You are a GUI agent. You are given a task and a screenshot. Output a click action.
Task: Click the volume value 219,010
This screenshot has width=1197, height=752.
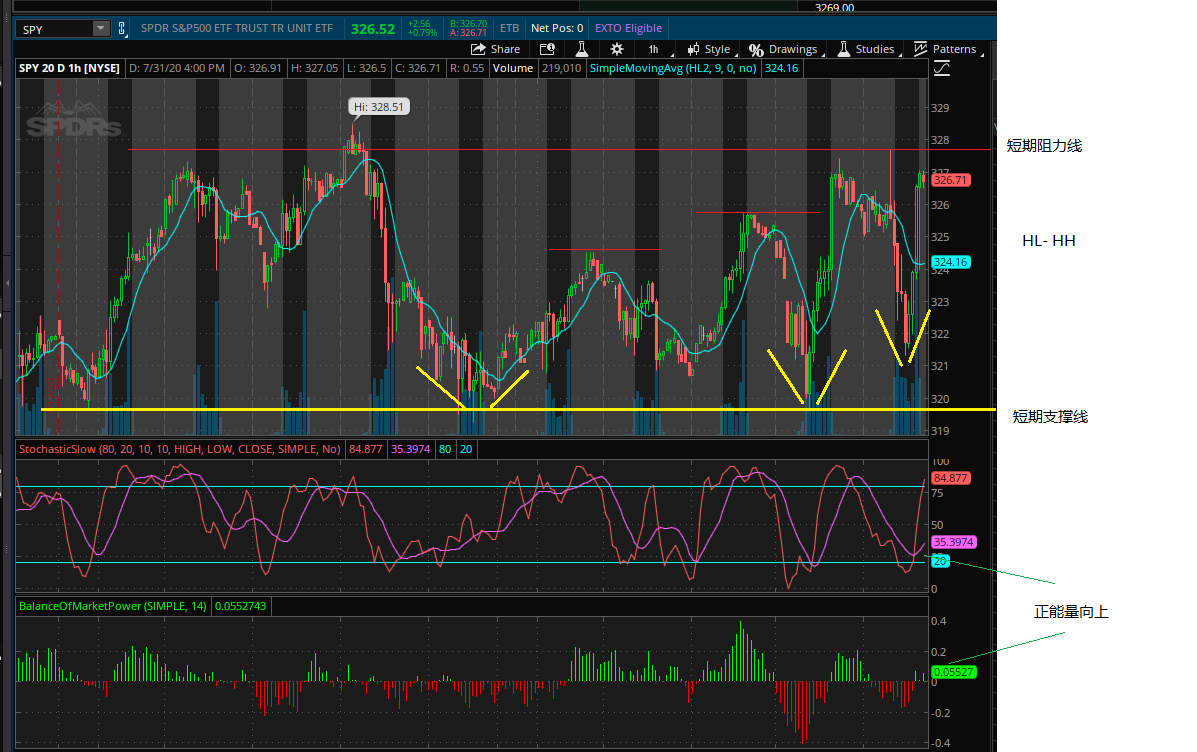click(x=561, y=68)
